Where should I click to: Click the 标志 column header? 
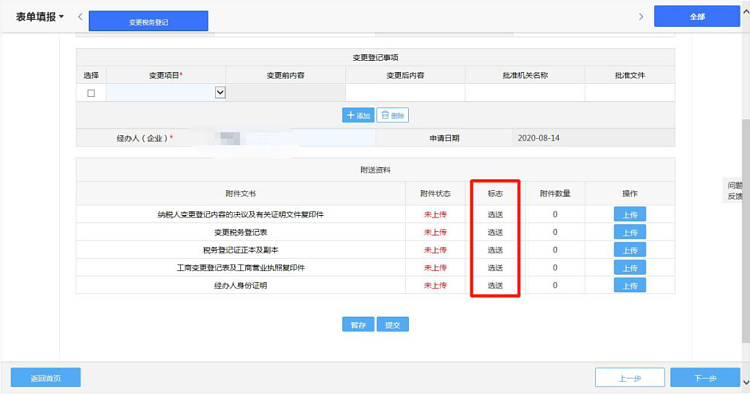click(x=495, y=194)
